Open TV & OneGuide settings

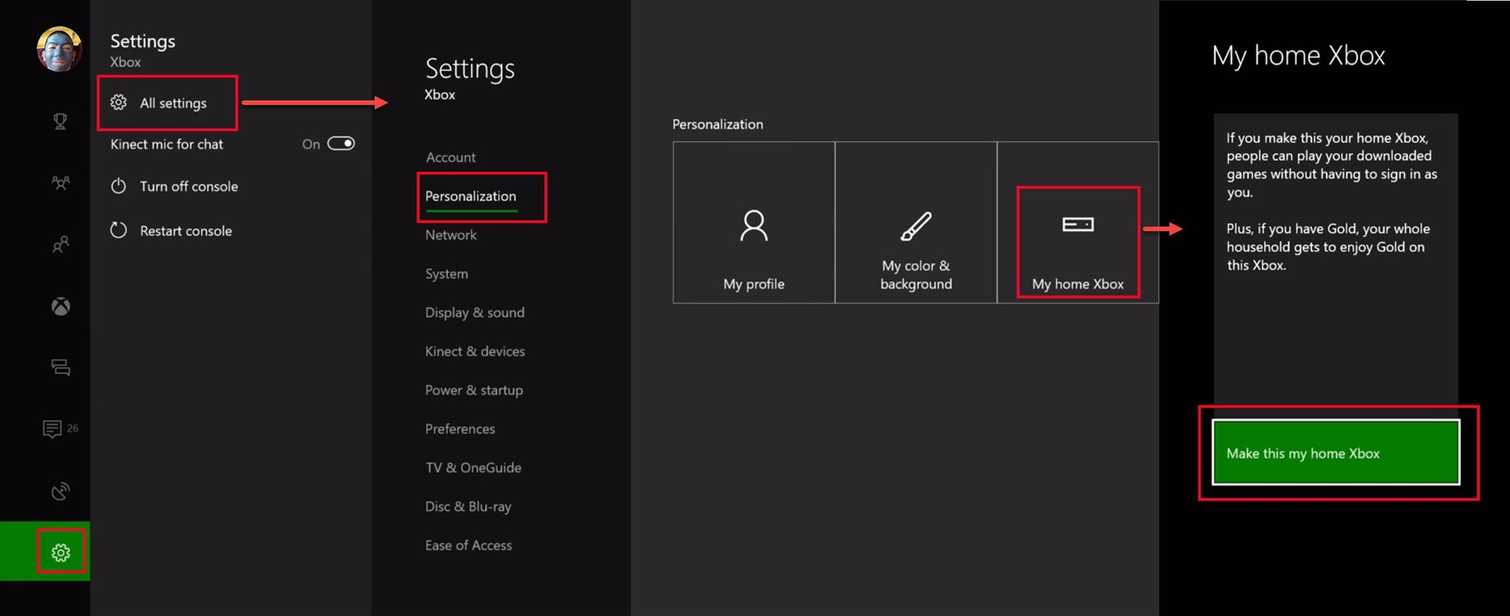(x=473, y=468)
